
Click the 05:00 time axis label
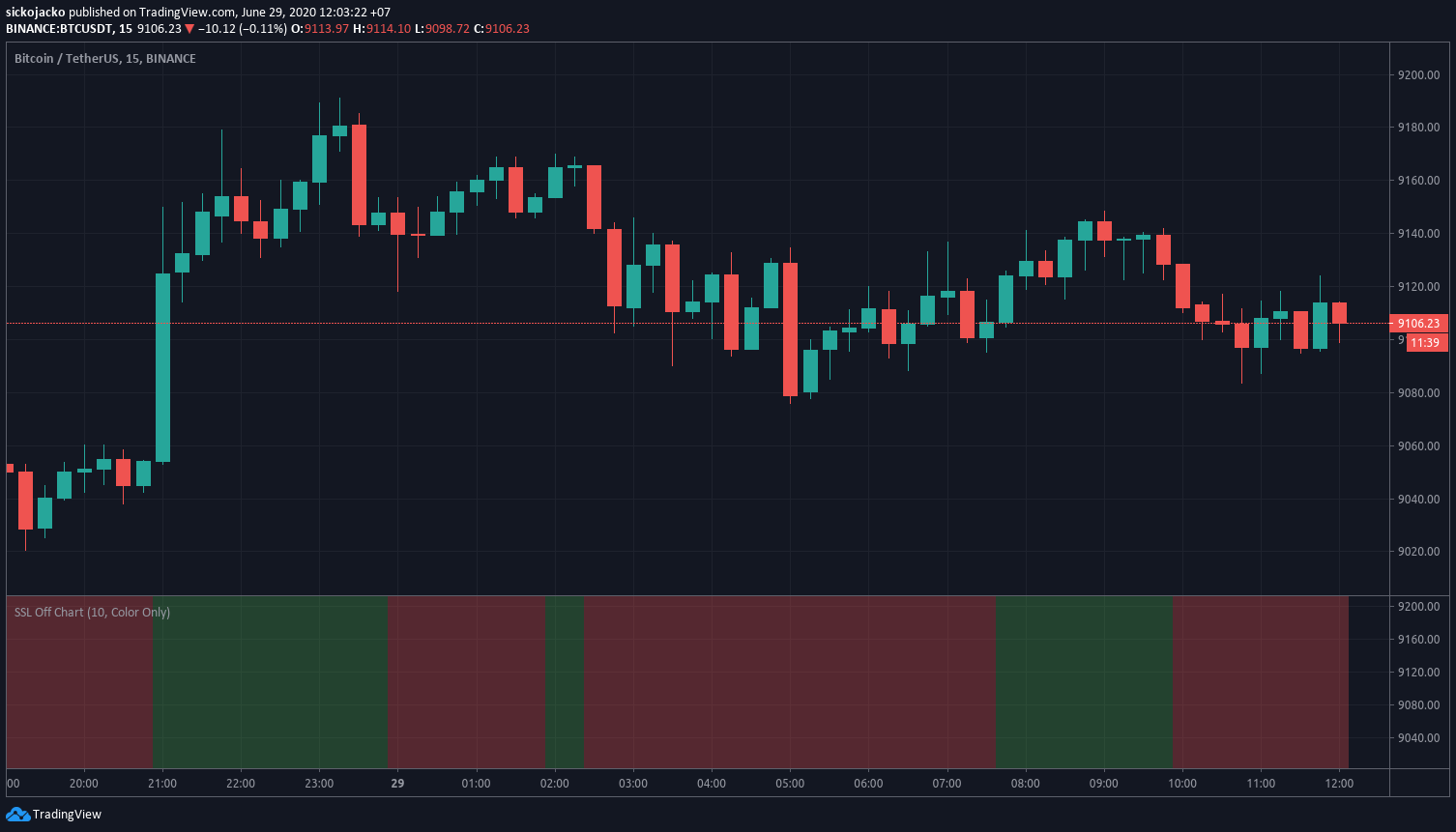[790, 784]
